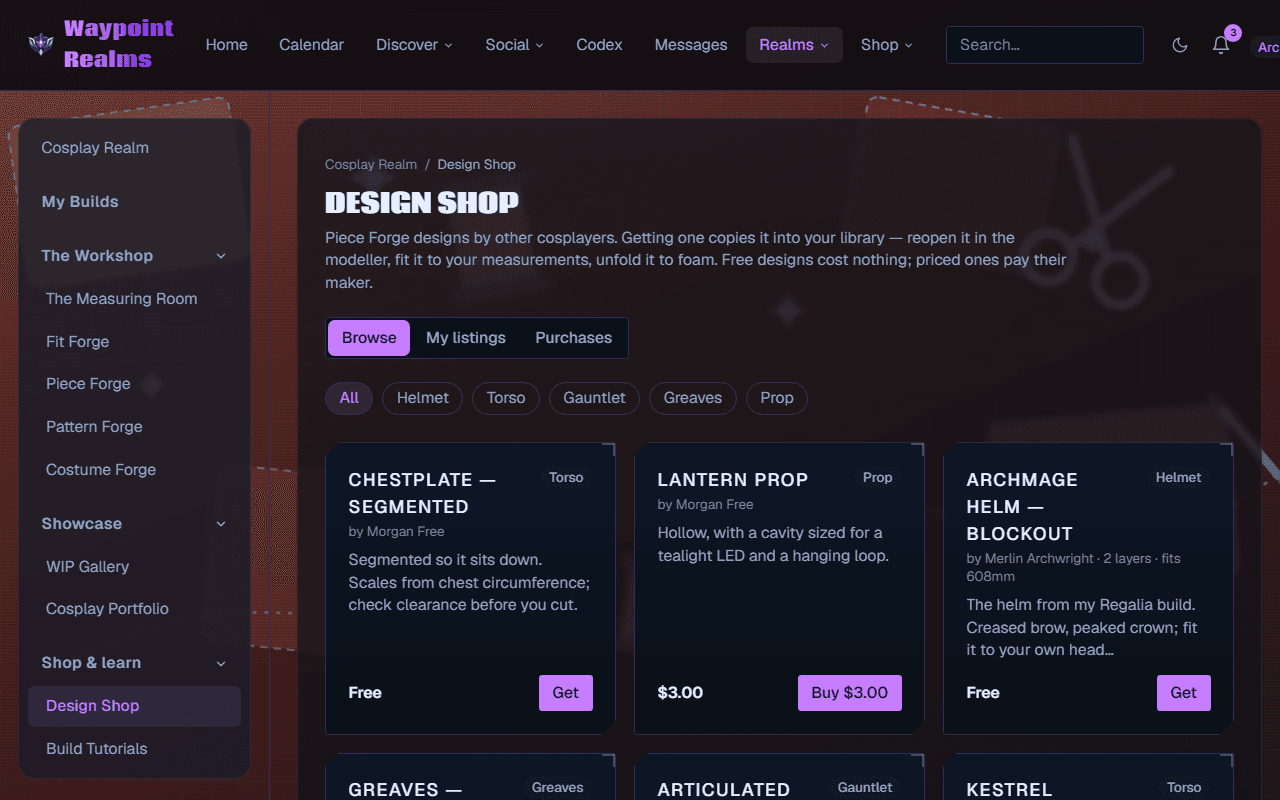The height and width of the screenshot is (800, 1280).
Task: Open the Shop dropdown in navbar
Action: tap(886, 45)
